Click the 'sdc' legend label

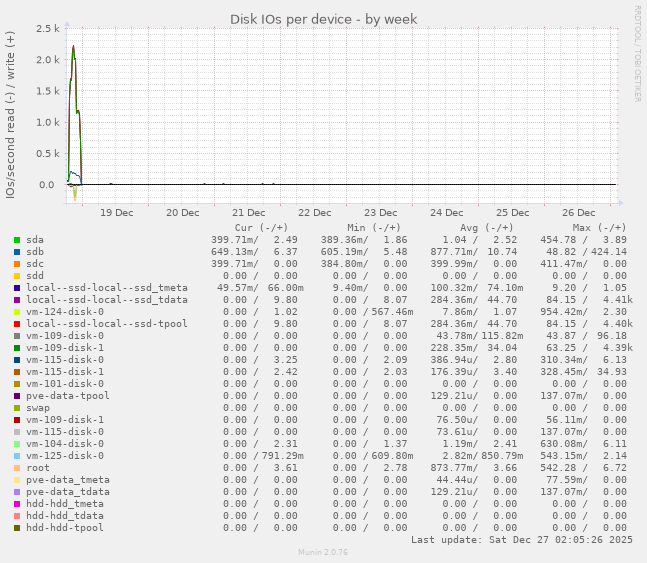[35, 264]
